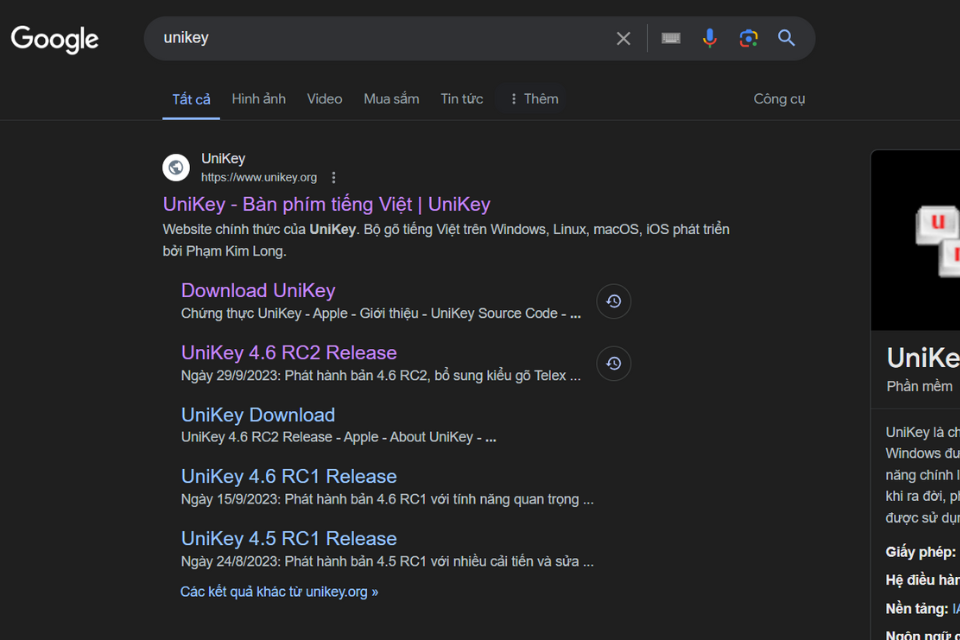Open three-dot menu next to unikey.org URL
This screenshot has height=640, width=960.
pos(334,177)
